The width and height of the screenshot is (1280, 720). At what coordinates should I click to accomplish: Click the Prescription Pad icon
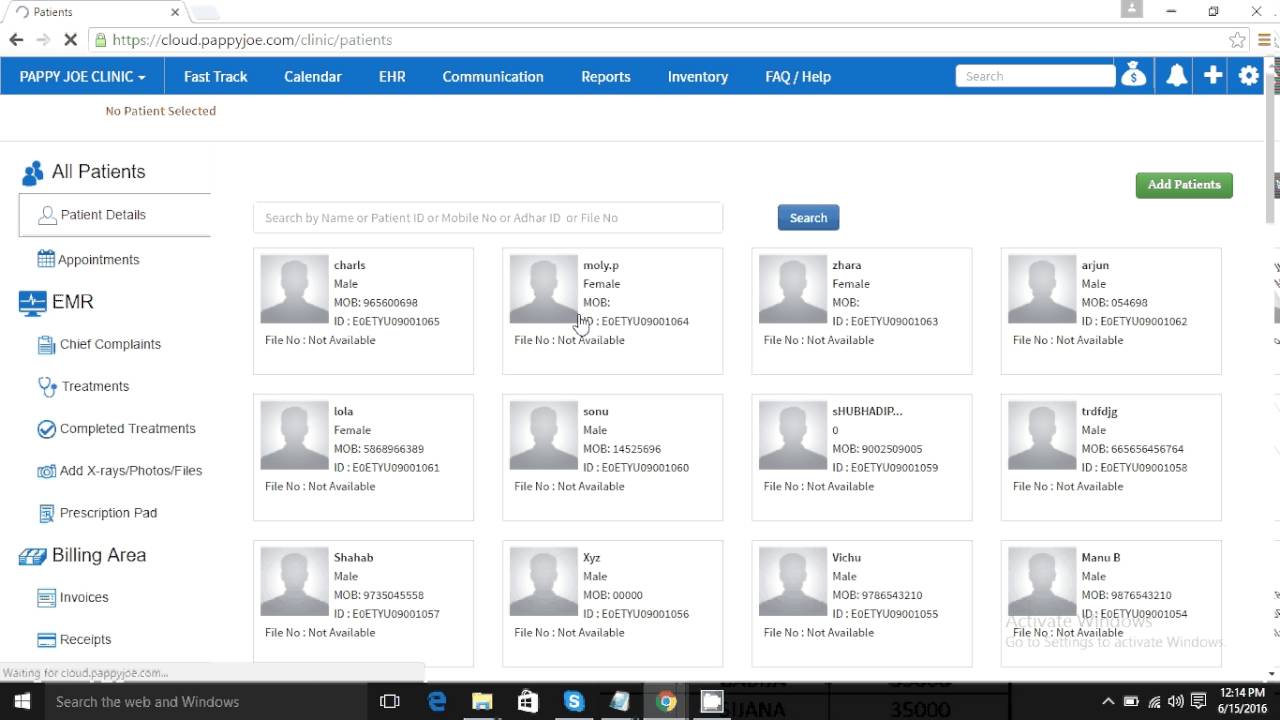(46, 513)
